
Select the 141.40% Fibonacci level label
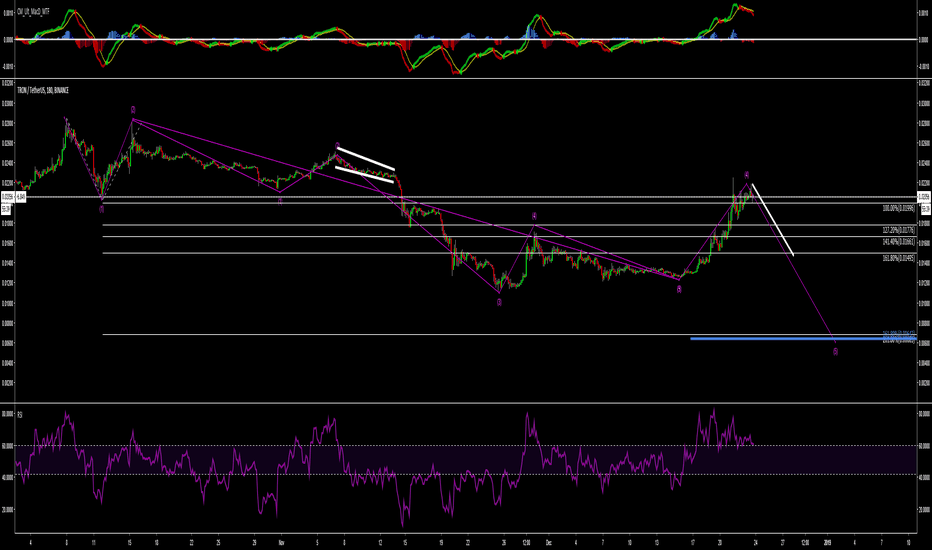899,242
